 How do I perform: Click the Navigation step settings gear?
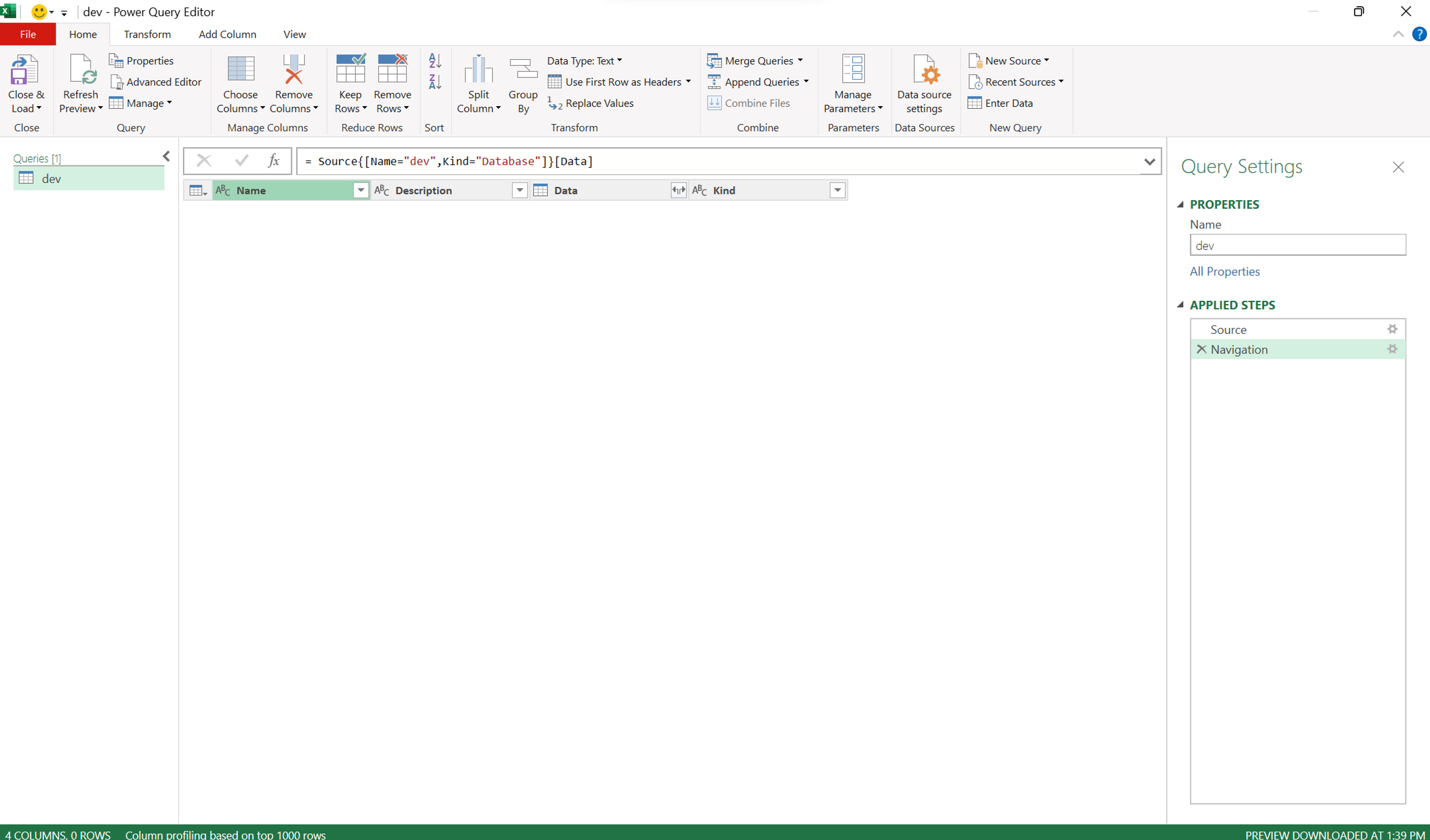tap(1392, 349)
